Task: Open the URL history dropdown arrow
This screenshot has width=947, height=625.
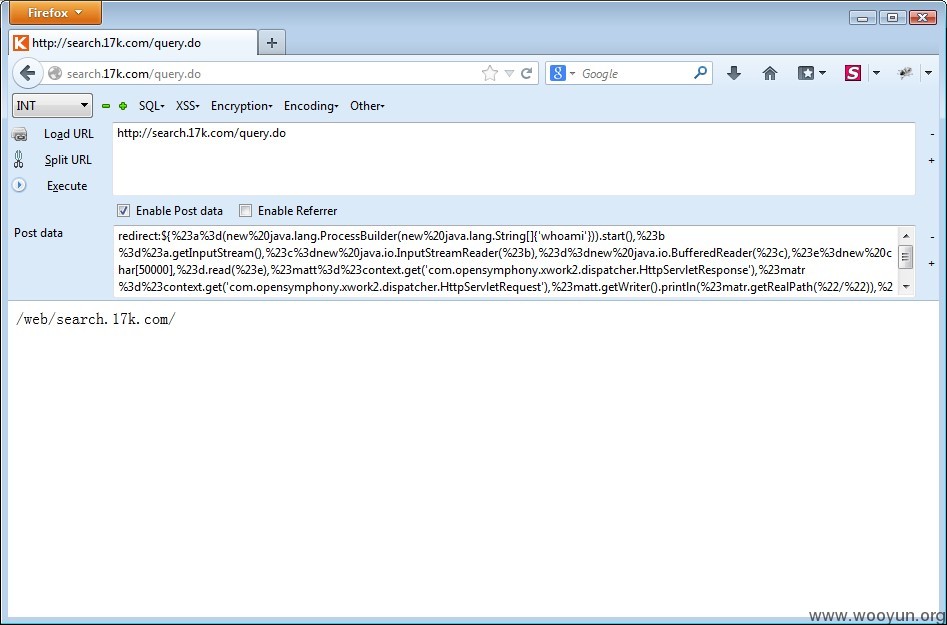Action: pos(509,74)
